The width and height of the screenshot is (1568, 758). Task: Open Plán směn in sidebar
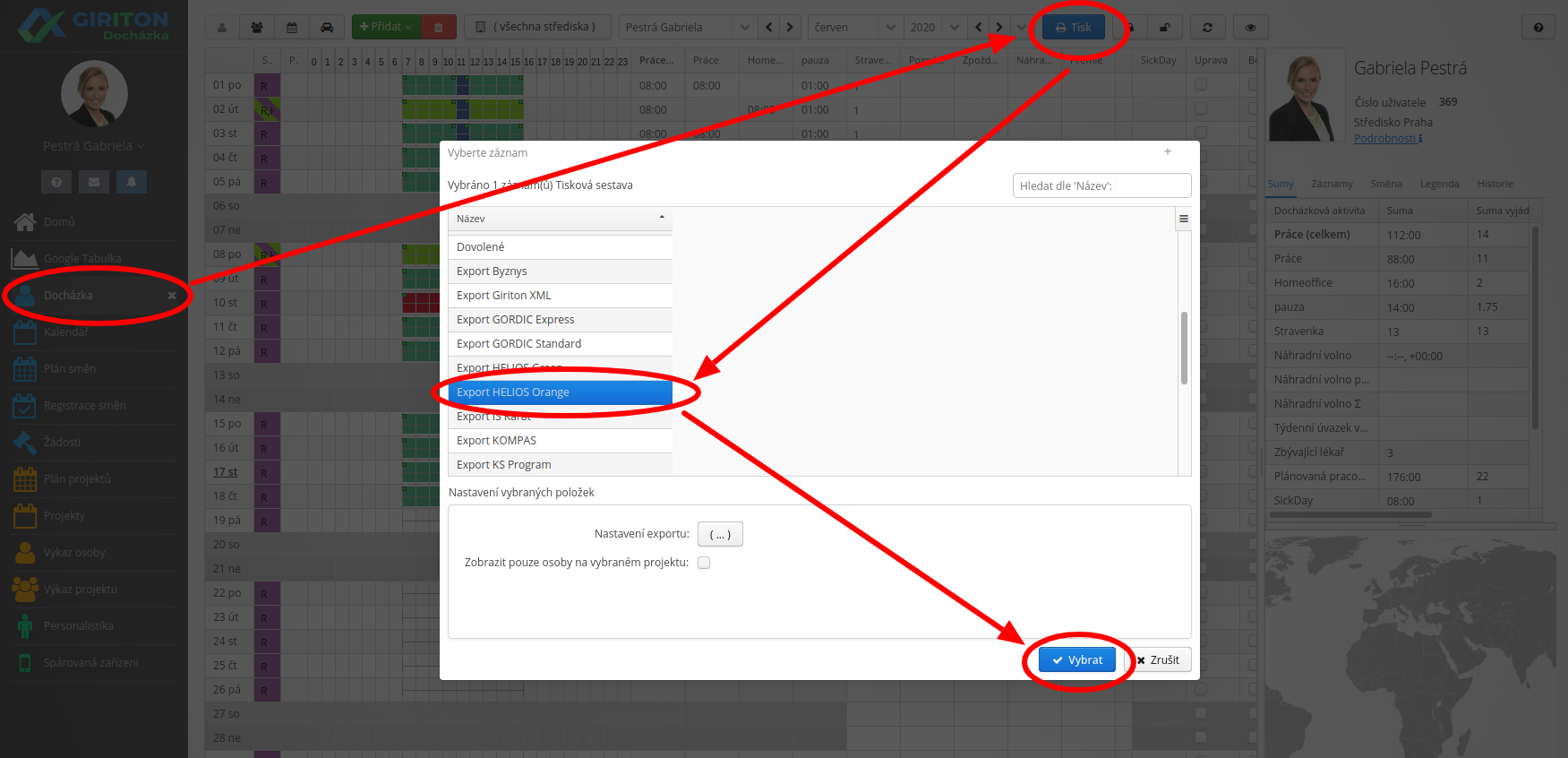point(94,368)
